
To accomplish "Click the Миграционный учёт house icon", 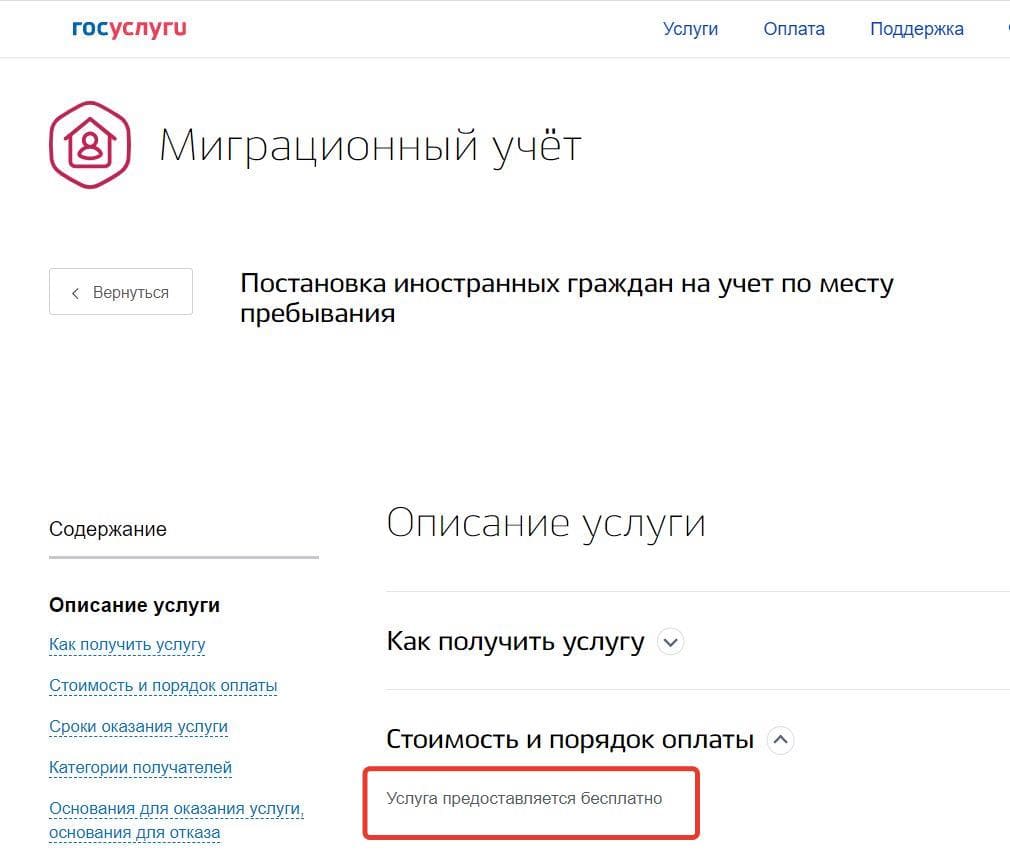I will pos(90,145).
